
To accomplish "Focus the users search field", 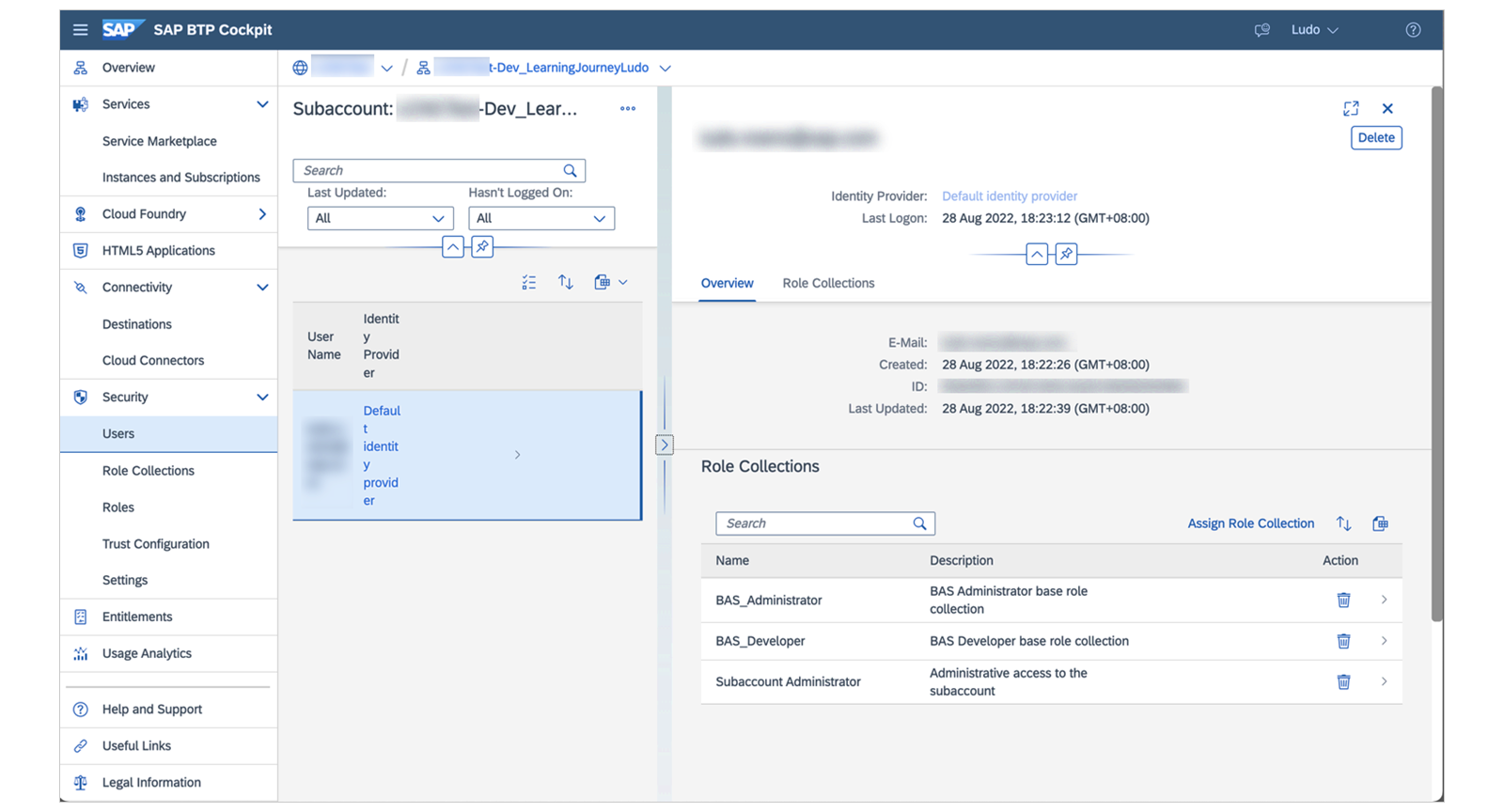I will (x=439, y=171).
